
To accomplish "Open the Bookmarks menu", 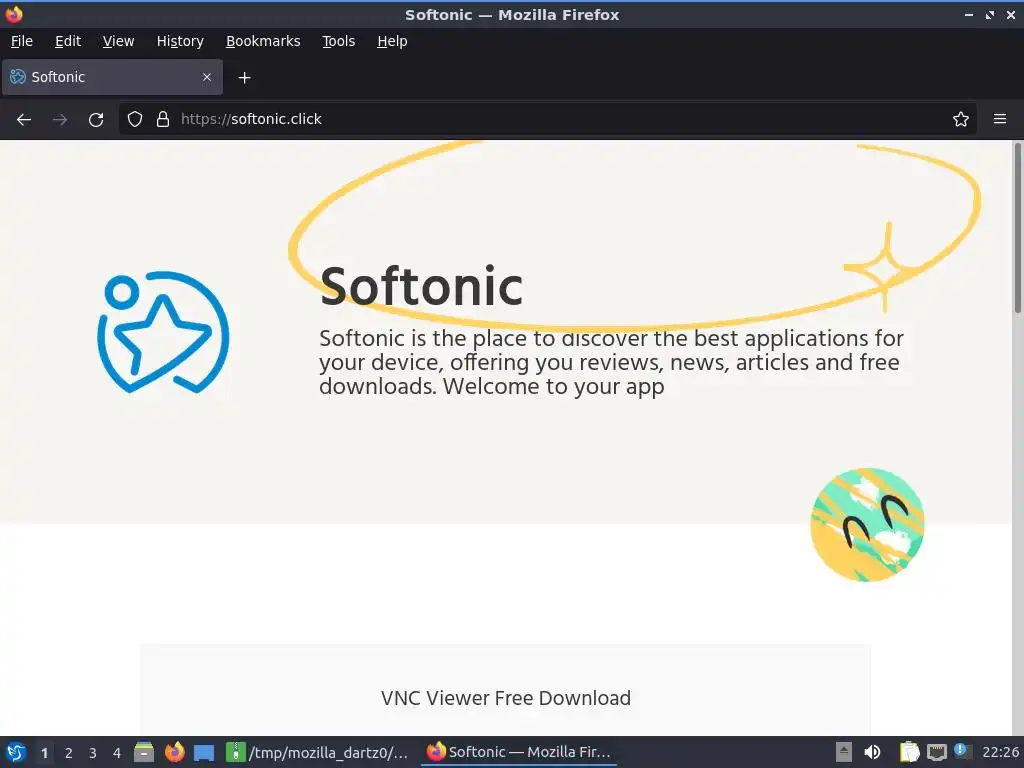I will tap(263, 41).
